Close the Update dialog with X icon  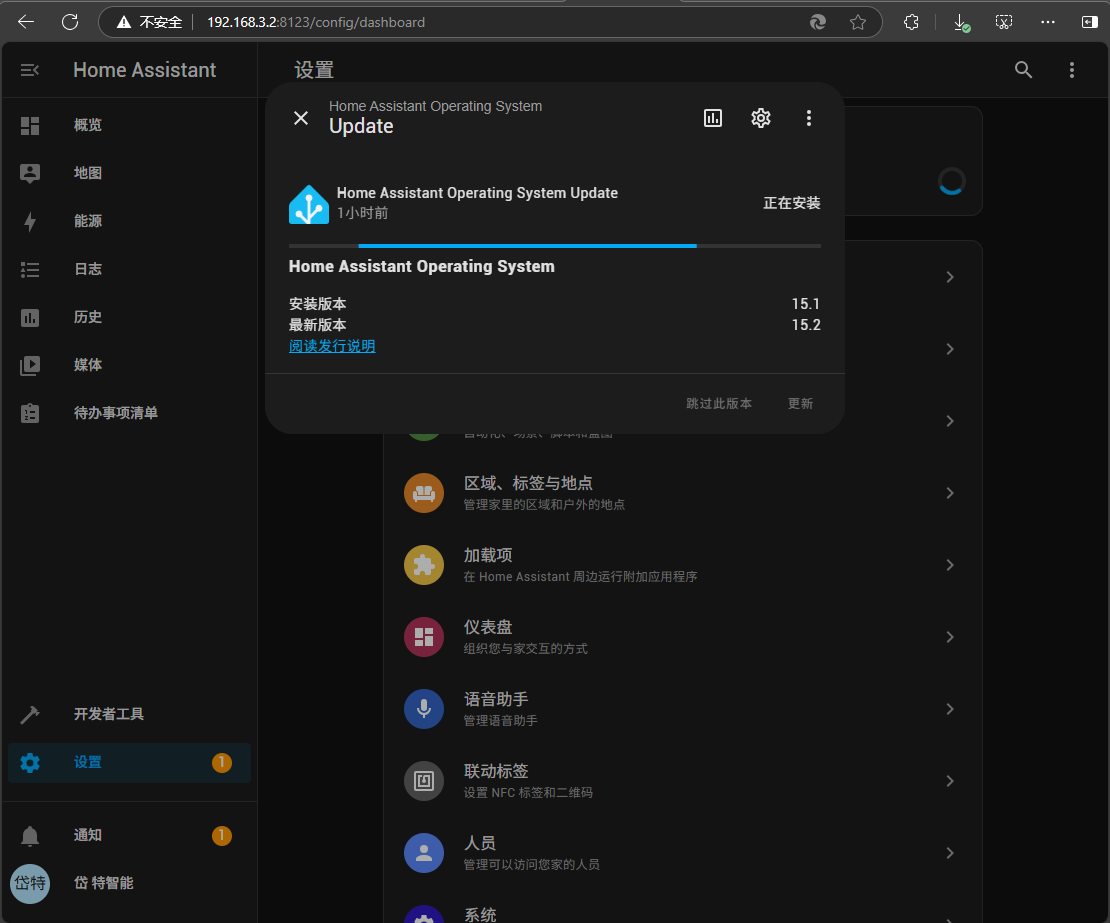[x=301, y=118]
